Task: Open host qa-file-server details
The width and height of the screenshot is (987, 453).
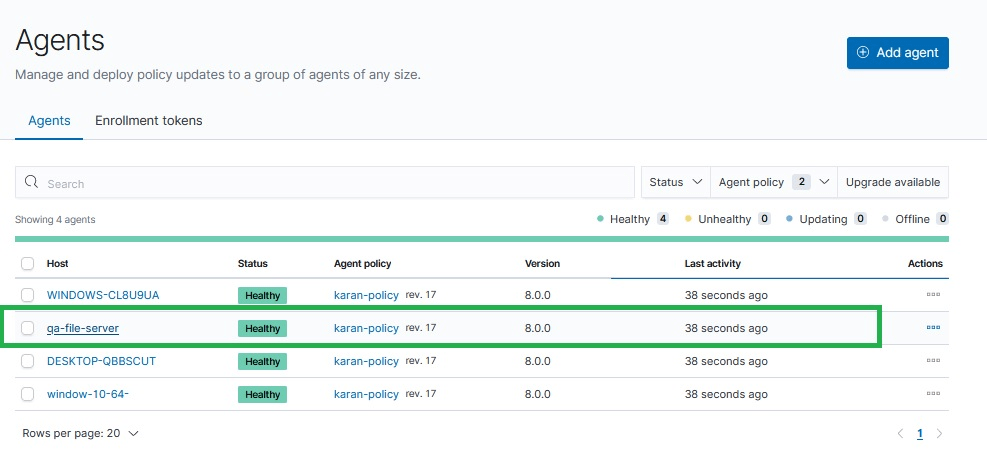Action: pyautogui.click(x=83, y=328)
